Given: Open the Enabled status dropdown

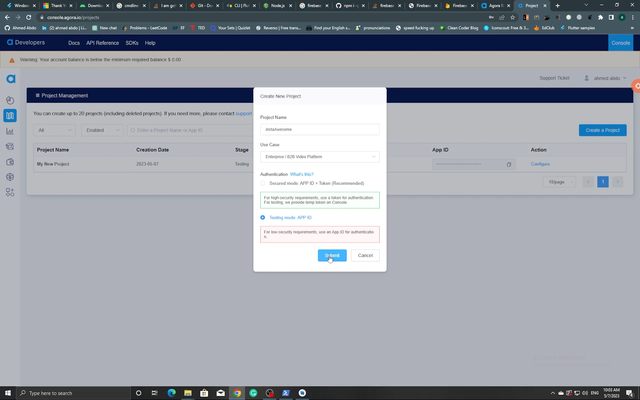Looking at the screenshot, I should pyautogui.click(x=102, y=130).
